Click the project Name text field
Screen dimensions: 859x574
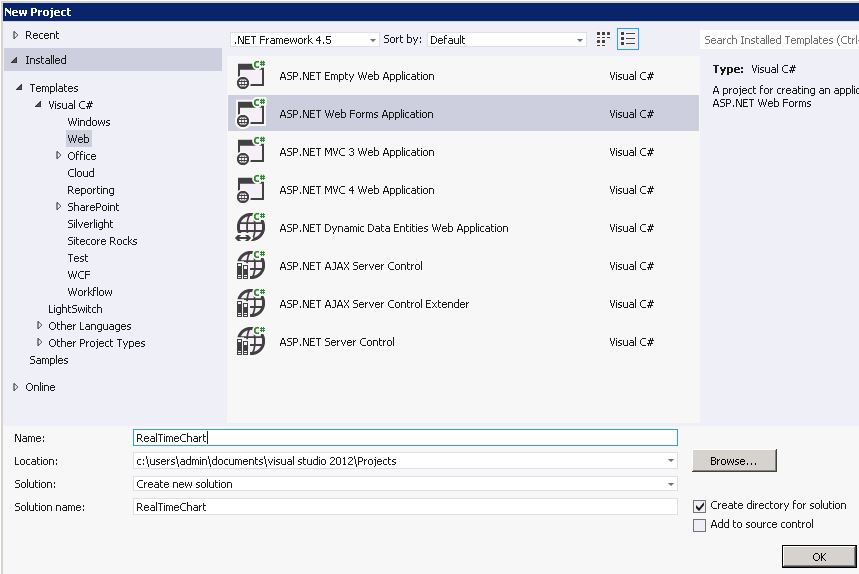[x=405, y=438]
